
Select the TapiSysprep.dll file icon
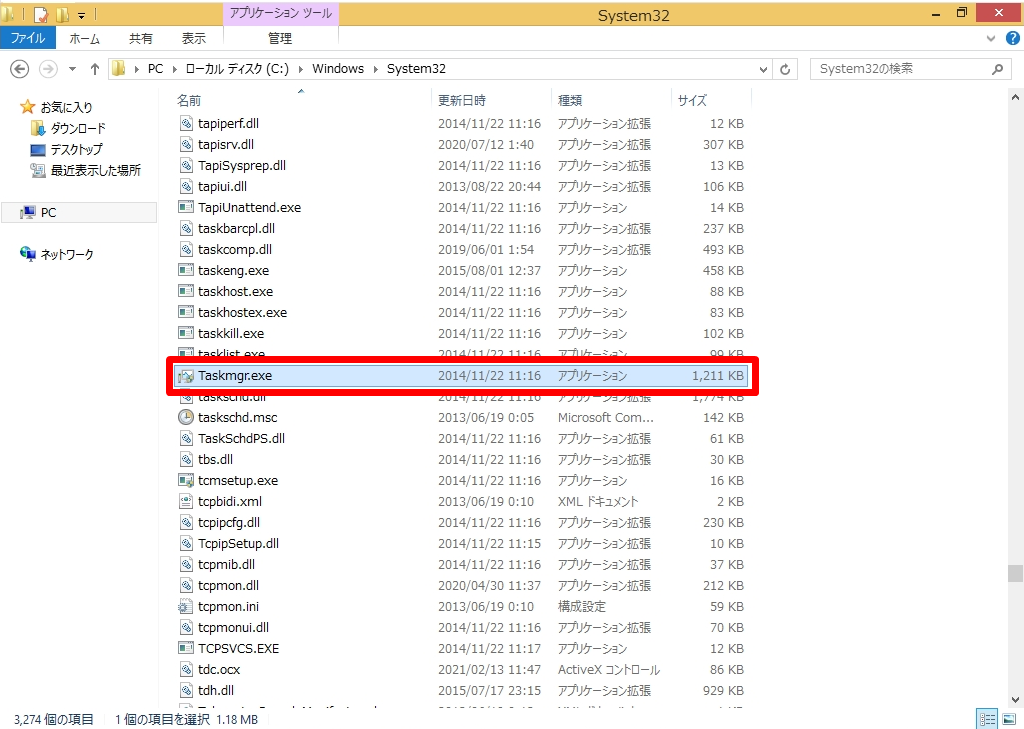(x=186, y=165)
